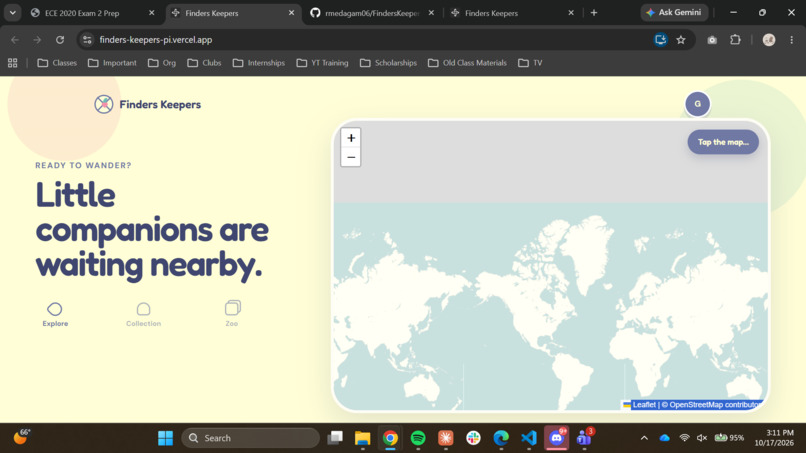Open Slack from the taskbar
Image resolution: width=806 pixels, height=453 pixels.
[x=473, y=438]
